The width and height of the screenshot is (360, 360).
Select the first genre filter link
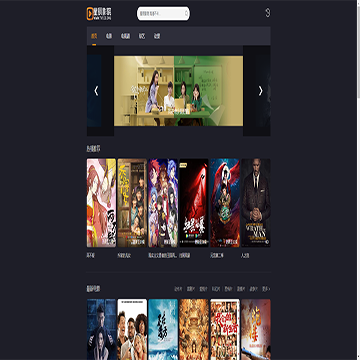coord(178,289)
